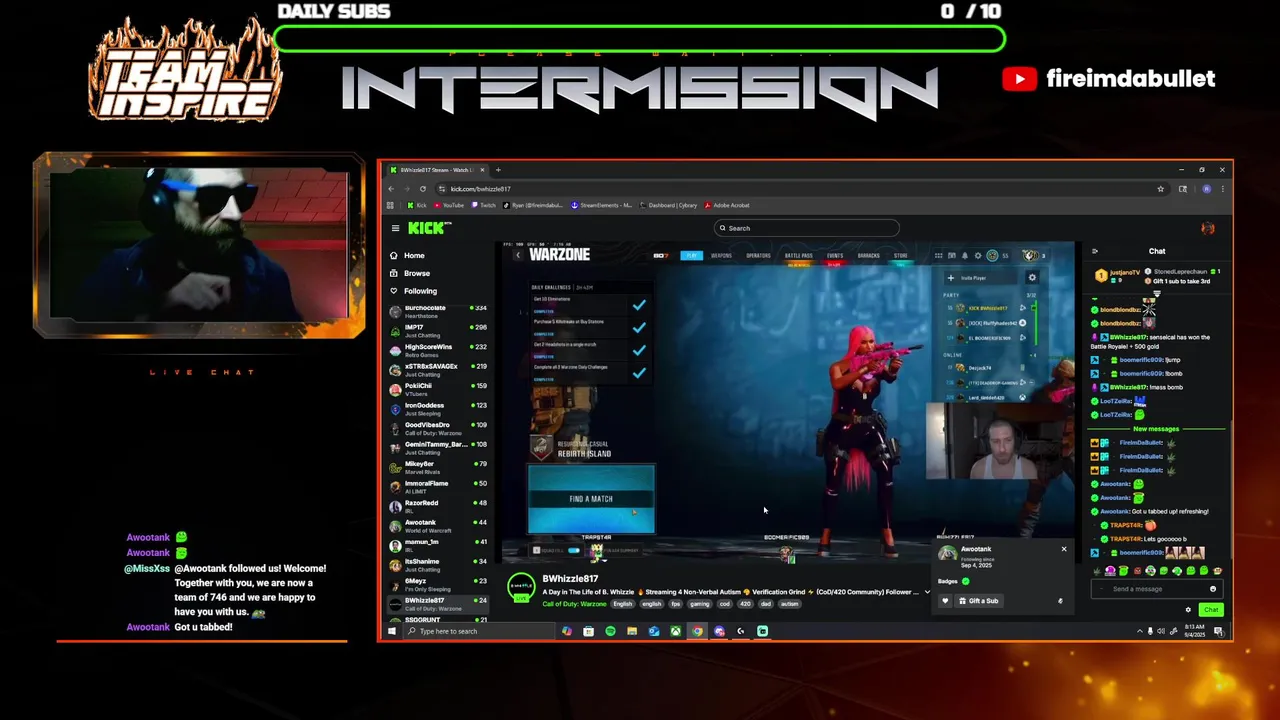
Task: Open the StreamElements bookmark
Action: coord(602,205)
